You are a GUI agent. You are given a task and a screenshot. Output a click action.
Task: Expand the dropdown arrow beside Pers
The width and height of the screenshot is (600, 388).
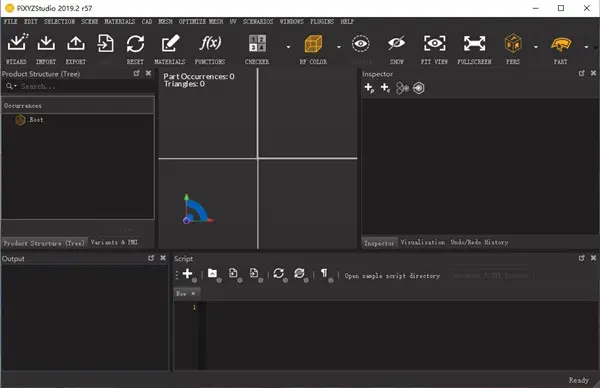point(536,47)
